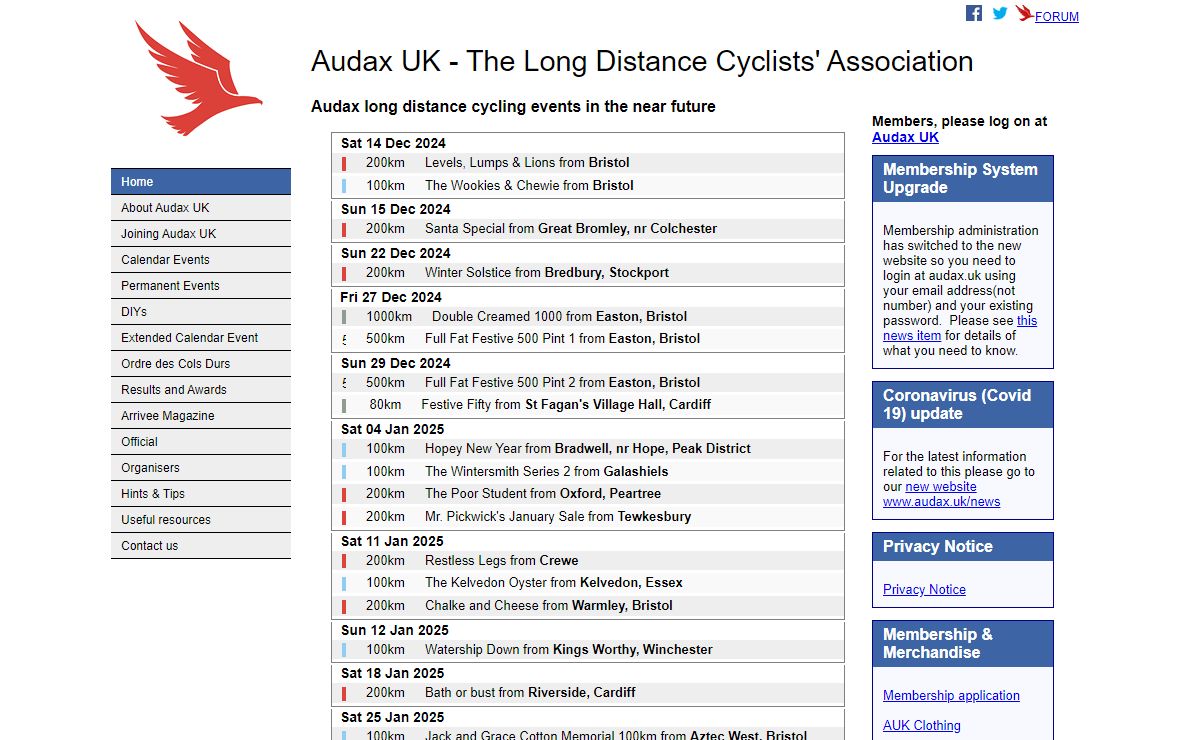Open Levels, Lumps & Lions event
Viewport: 1200px width, 740px height.
pos(588,163)
